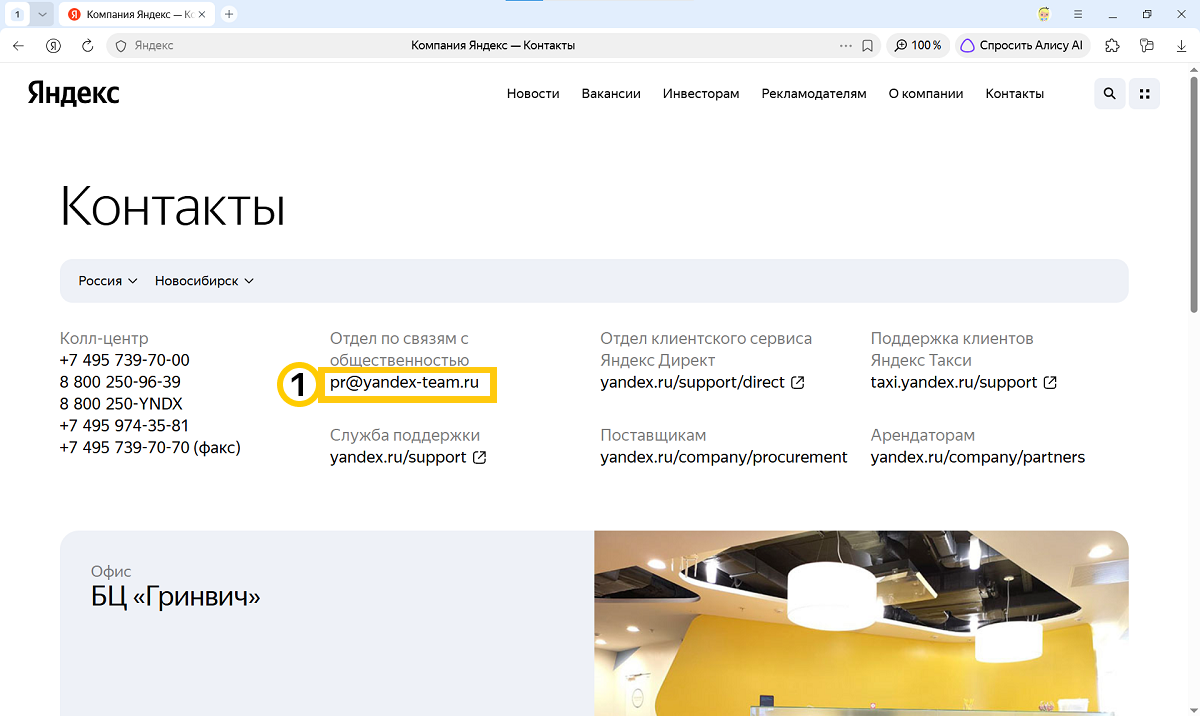Click the Контакты page heading
Image resolution: width=1200 pixels, height=716 pixels.
[x=173, y=207]
